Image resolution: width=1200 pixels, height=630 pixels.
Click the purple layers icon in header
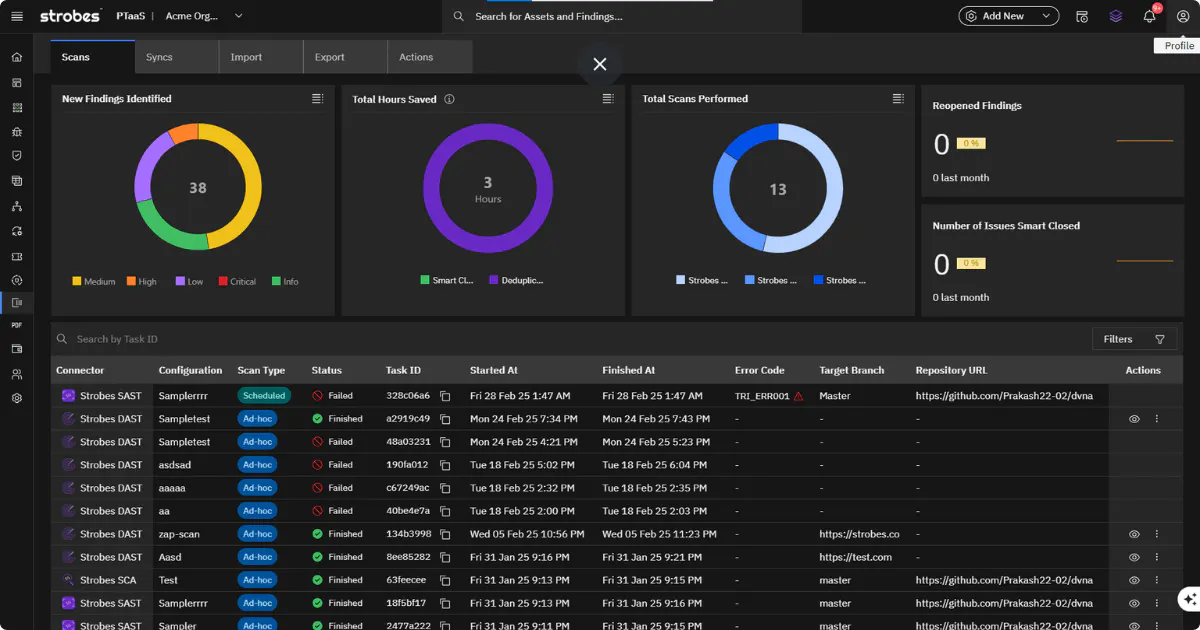pyautogui.click(x=1116, y=16)
